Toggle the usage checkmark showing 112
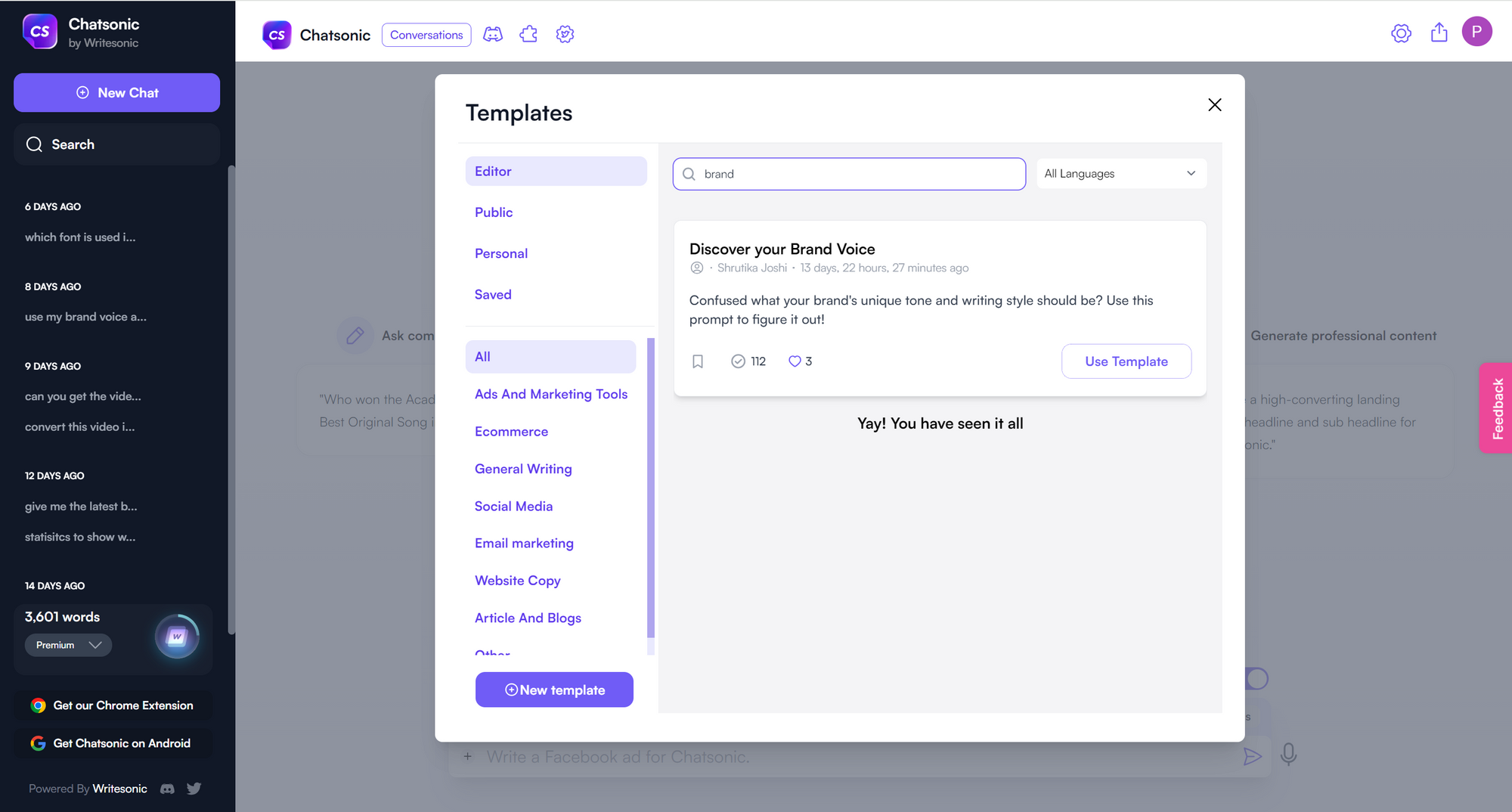The height and width of the screenshot is (812, 1512). 739,361
